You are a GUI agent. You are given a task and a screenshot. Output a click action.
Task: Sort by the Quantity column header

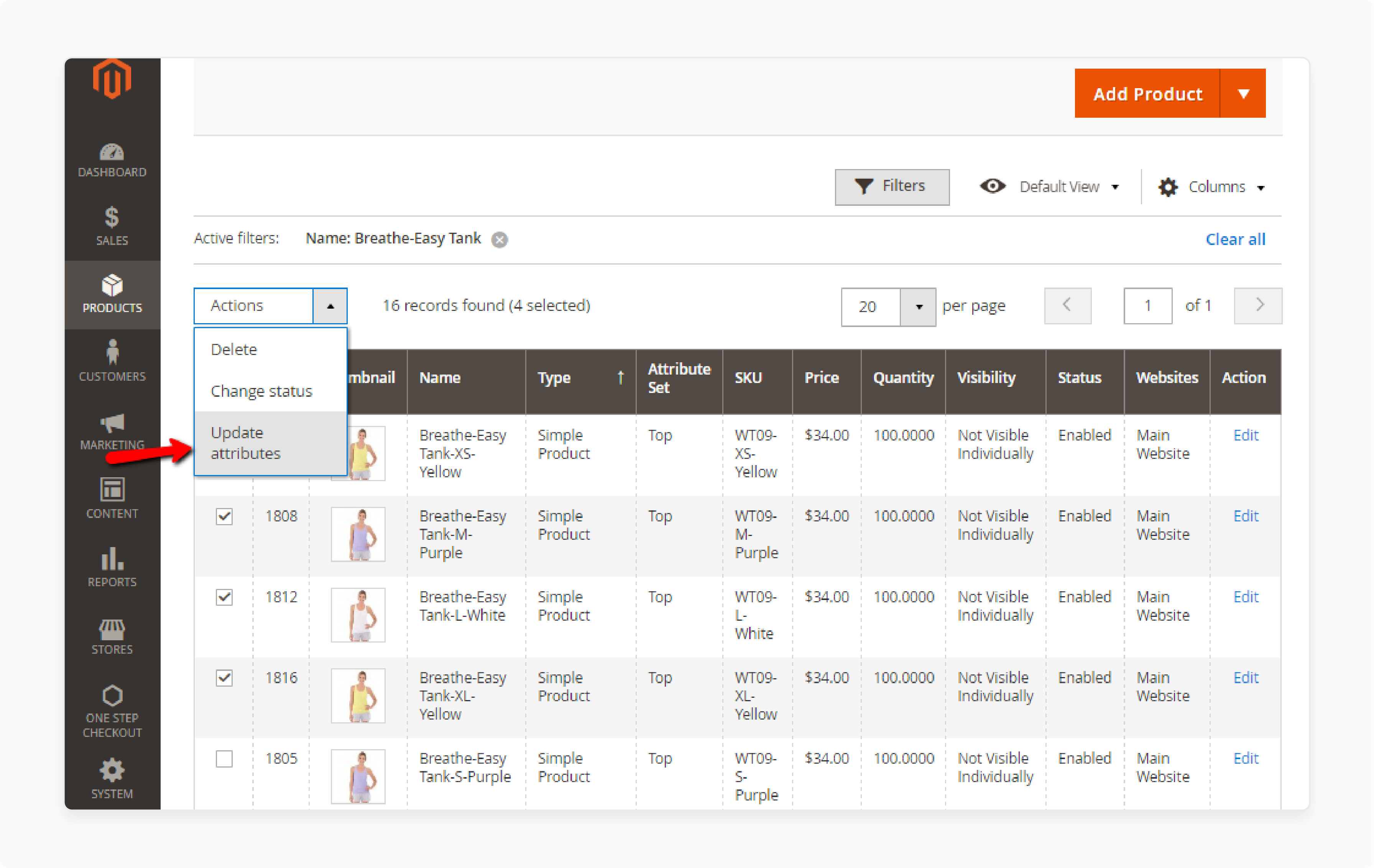click(x=903, y=382)
